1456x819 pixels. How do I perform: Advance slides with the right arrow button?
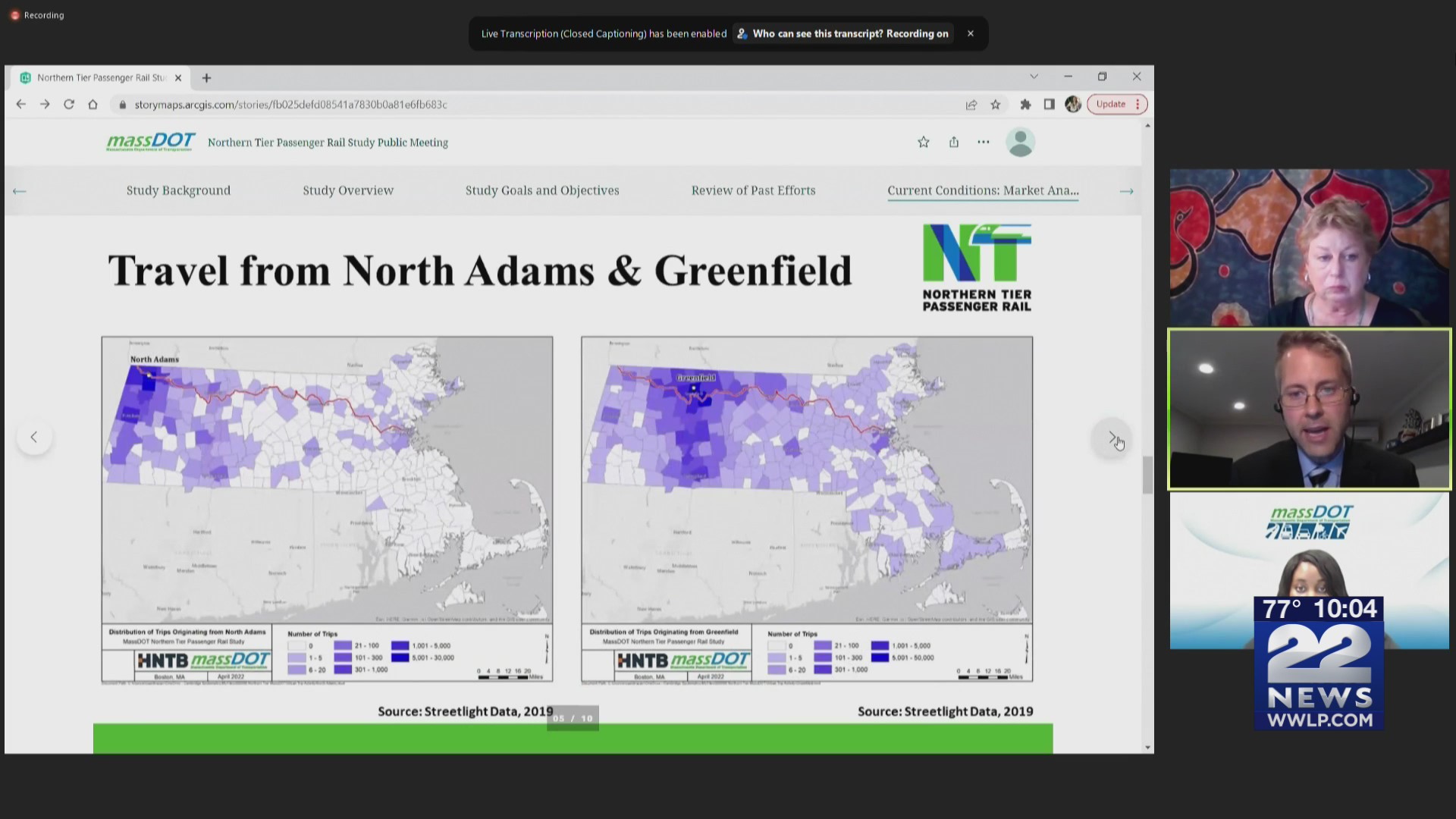[x=1112, y=438]
